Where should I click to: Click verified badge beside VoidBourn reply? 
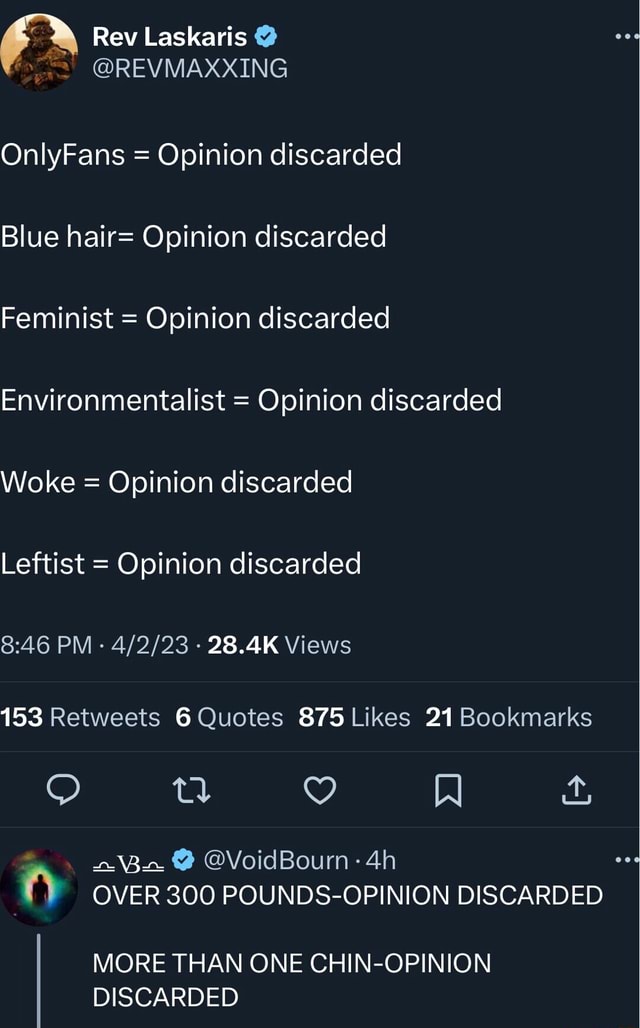183,860
